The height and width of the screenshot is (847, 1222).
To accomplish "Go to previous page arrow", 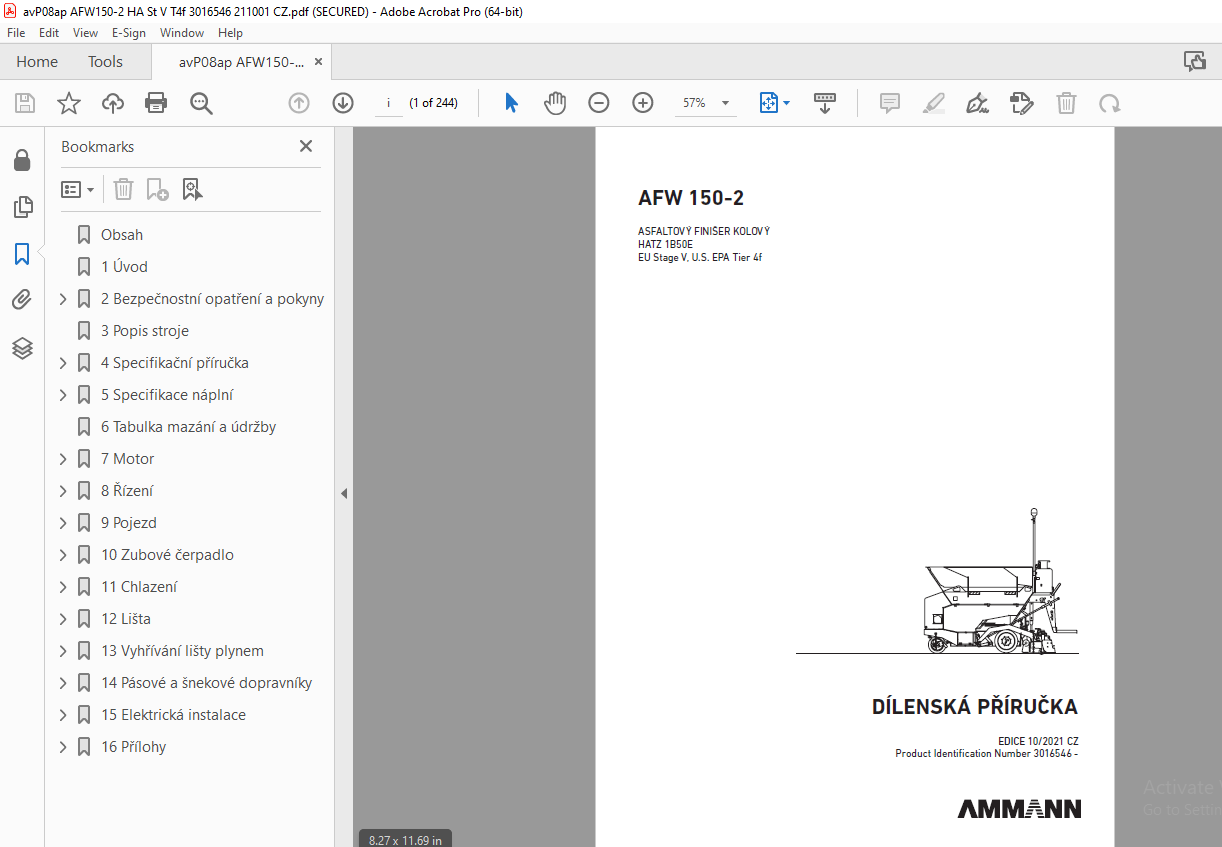I will click(299, 103).
